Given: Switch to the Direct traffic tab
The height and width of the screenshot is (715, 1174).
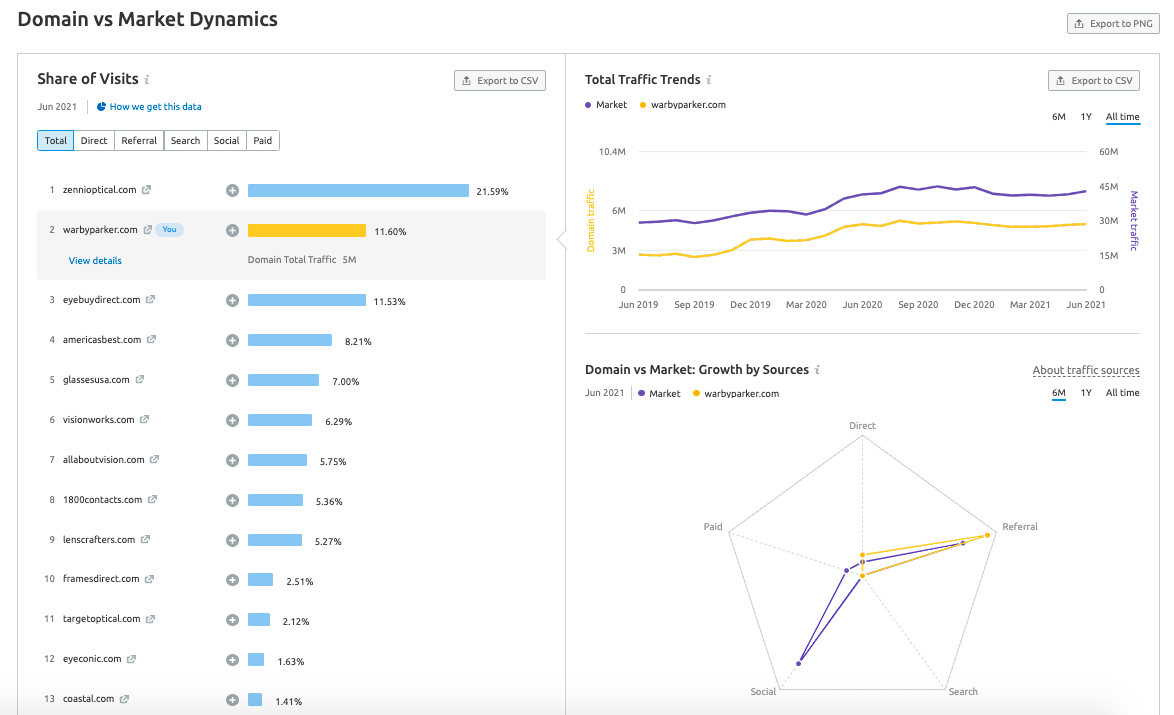Looking at the screenshot, I should pos(94,141).
